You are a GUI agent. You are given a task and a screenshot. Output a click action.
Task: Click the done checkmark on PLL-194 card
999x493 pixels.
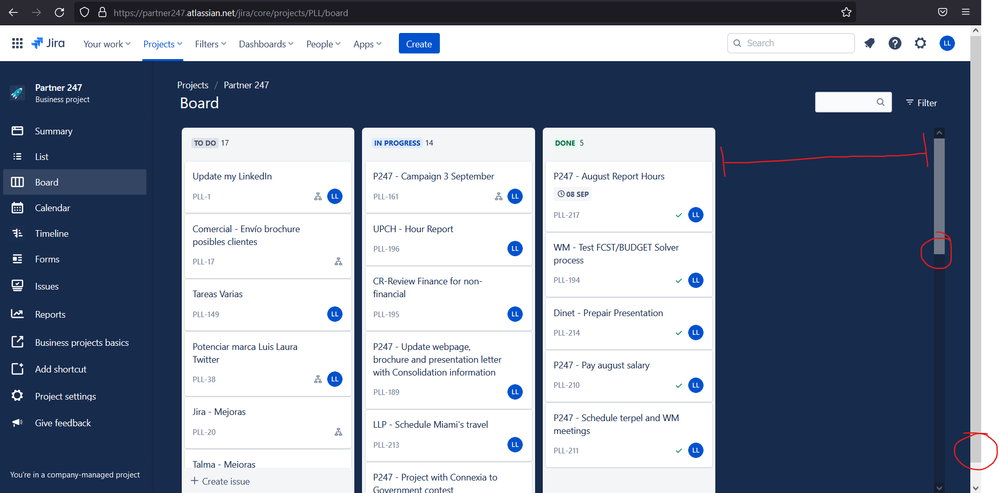tap(679, 280)
